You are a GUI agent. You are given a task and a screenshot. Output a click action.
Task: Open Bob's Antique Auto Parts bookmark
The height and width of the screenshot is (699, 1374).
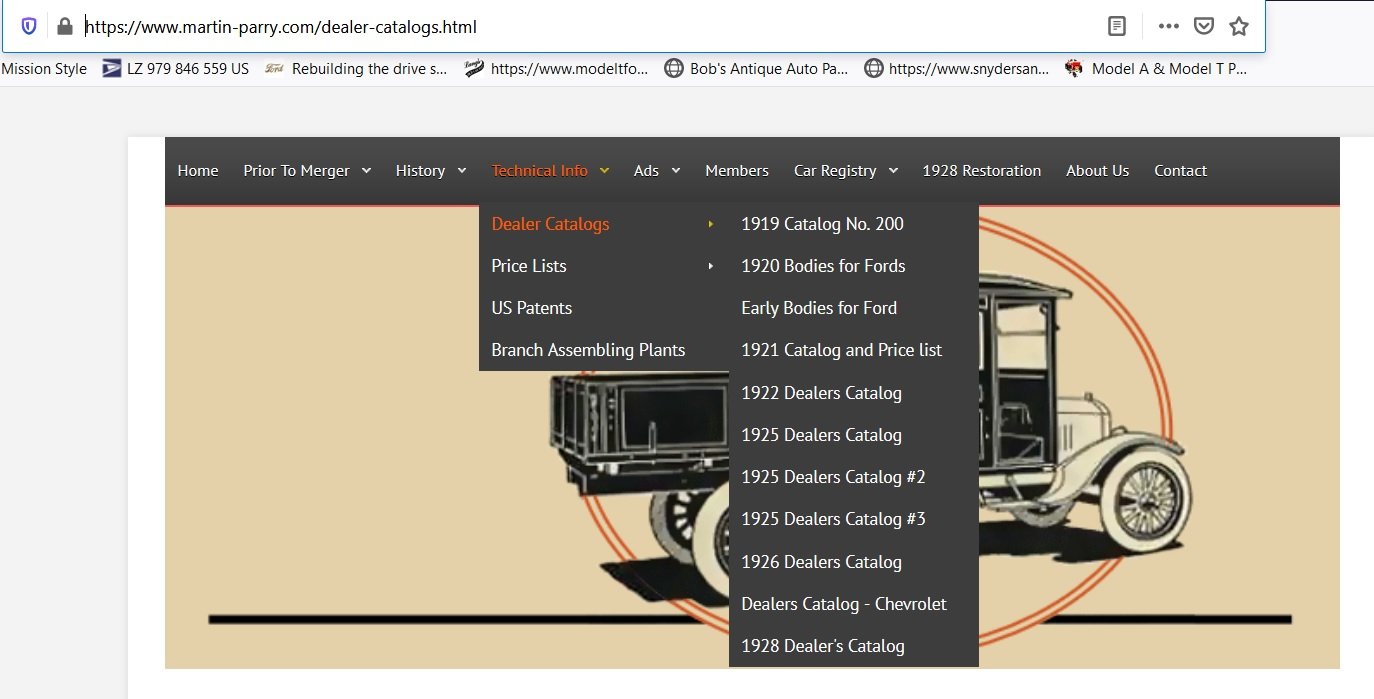756,69
